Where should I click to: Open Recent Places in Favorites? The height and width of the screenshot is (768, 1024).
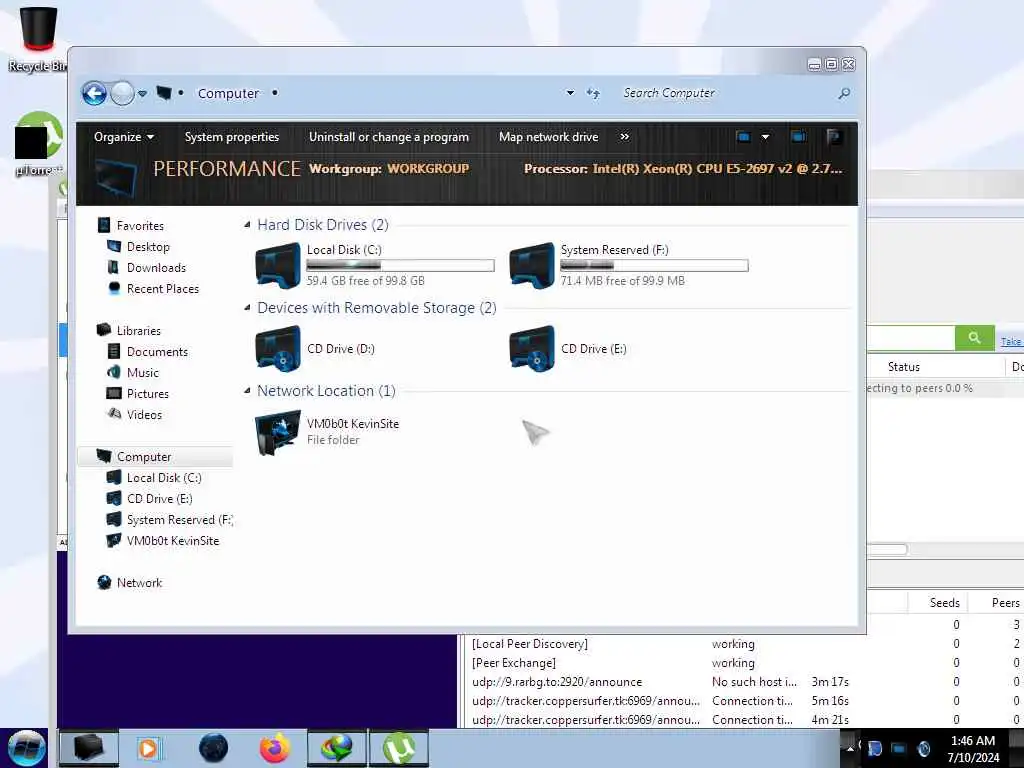click(x=163, y=289)
